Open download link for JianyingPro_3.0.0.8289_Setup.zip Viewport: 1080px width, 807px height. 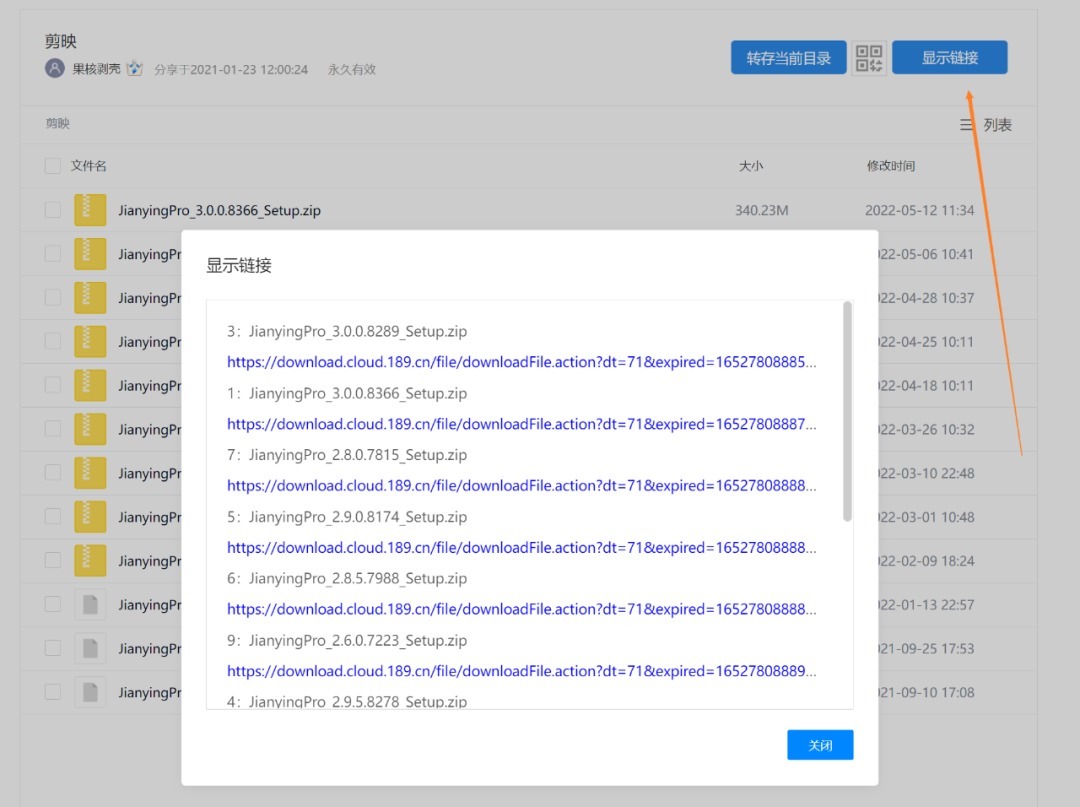tap(521, 362)
